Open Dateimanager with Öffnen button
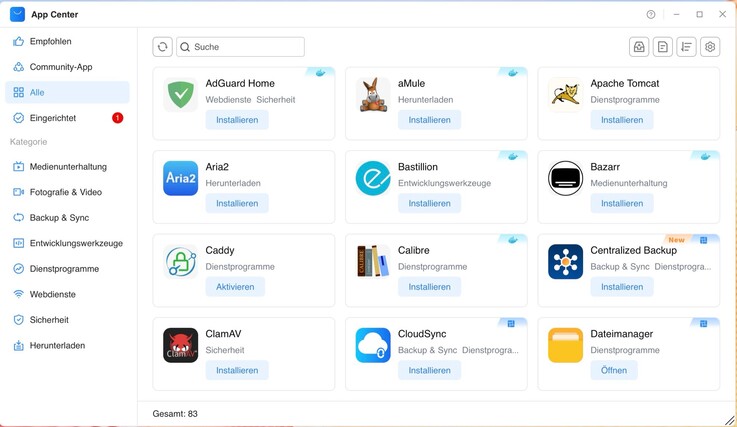 (614, 370)
